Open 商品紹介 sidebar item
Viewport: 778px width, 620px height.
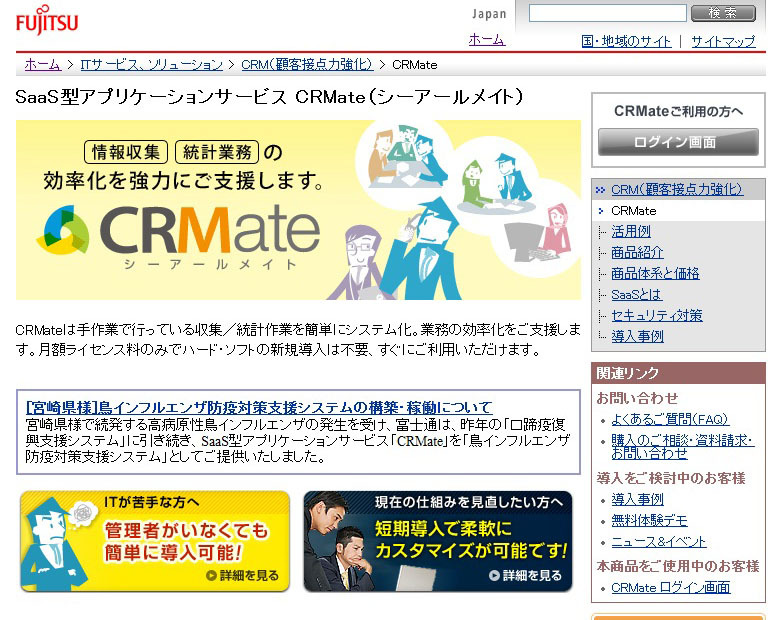pyautogui.click(x=637, y=252)
